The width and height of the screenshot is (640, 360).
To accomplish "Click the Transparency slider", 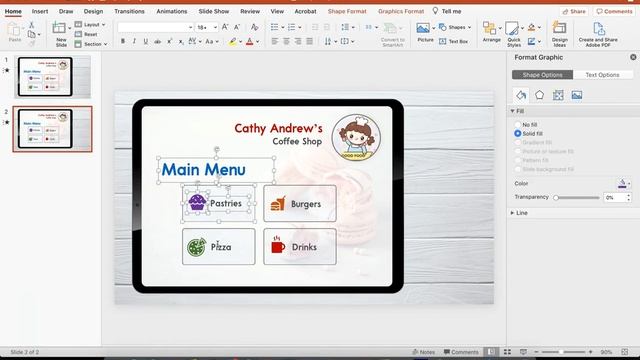I will [578, 198].
